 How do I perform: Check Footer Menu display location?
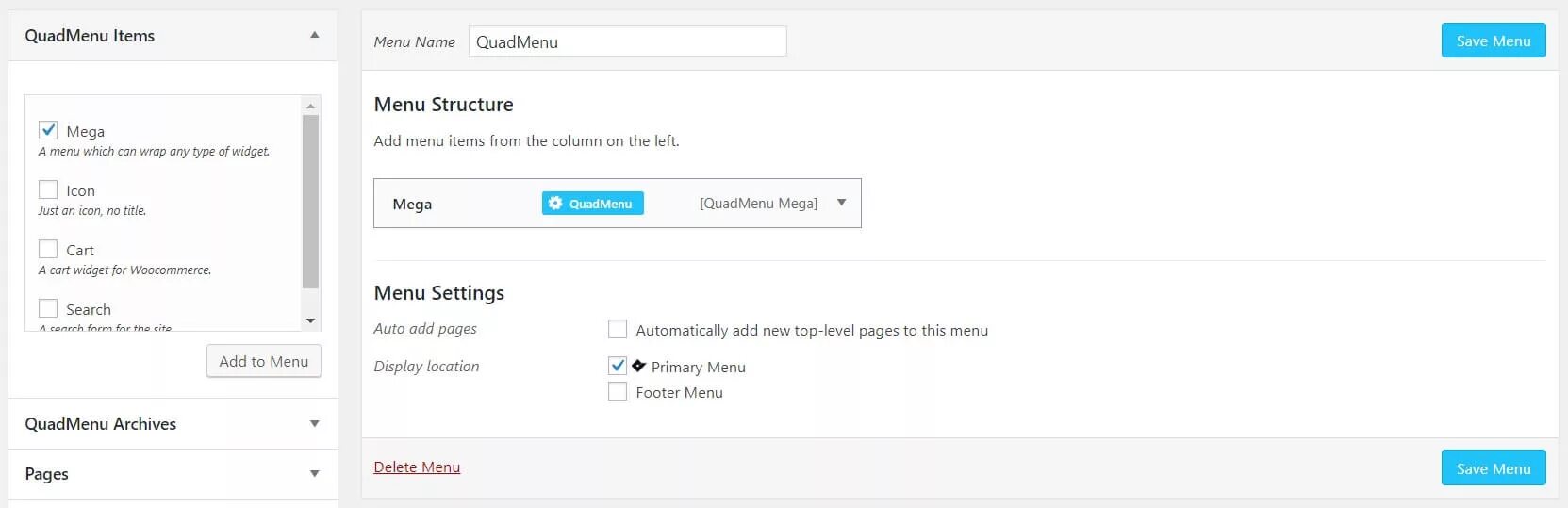click(x=618, y=391)
